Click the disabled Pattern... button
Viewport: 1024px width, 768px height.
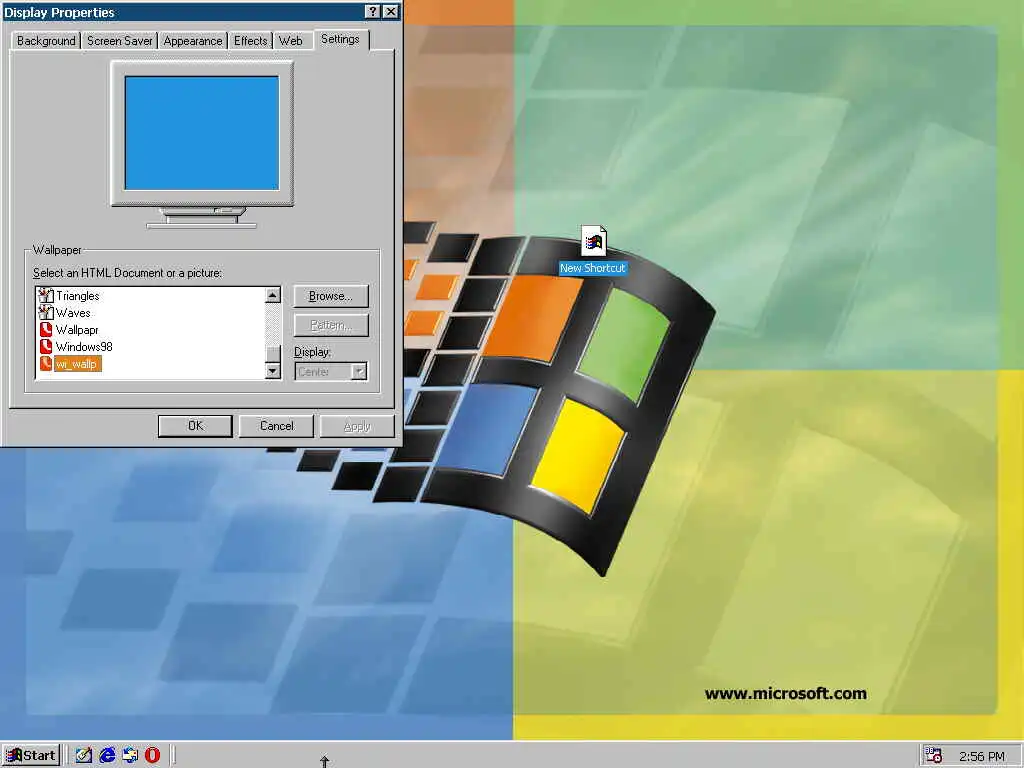click(x=330, y=325)
